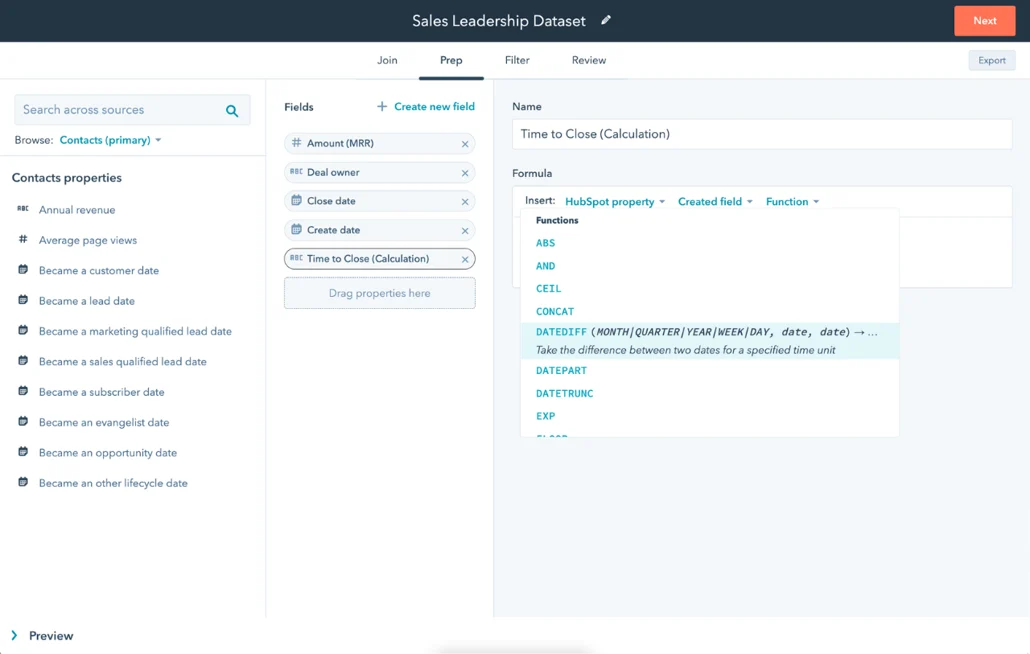Switch to the Join tab
This screenshot has height=654, width=1030.
pyautogui.click(x=387, y=60)
